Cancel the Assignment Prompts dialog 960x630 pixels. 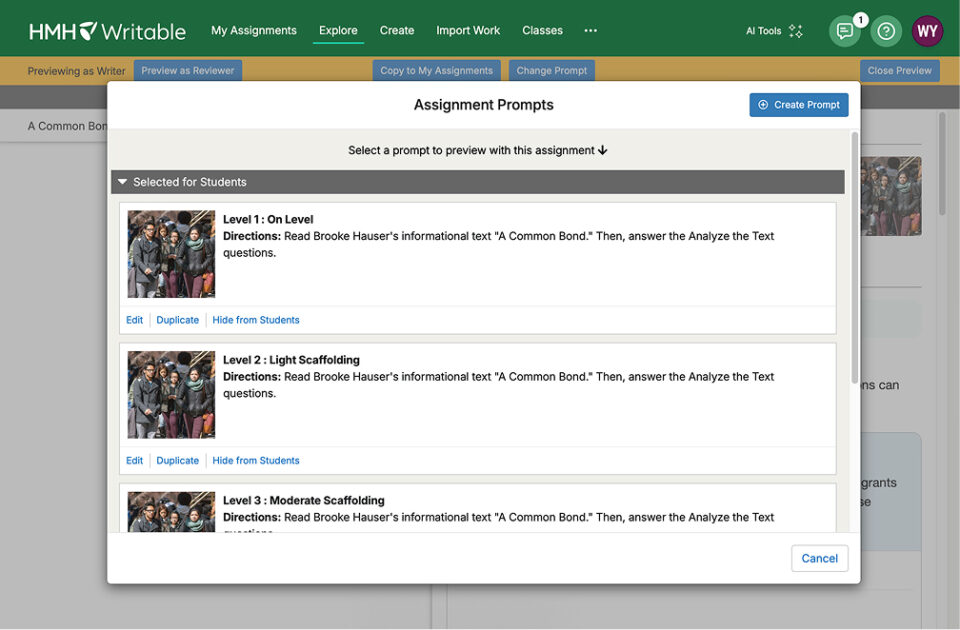tap(820, 558)
